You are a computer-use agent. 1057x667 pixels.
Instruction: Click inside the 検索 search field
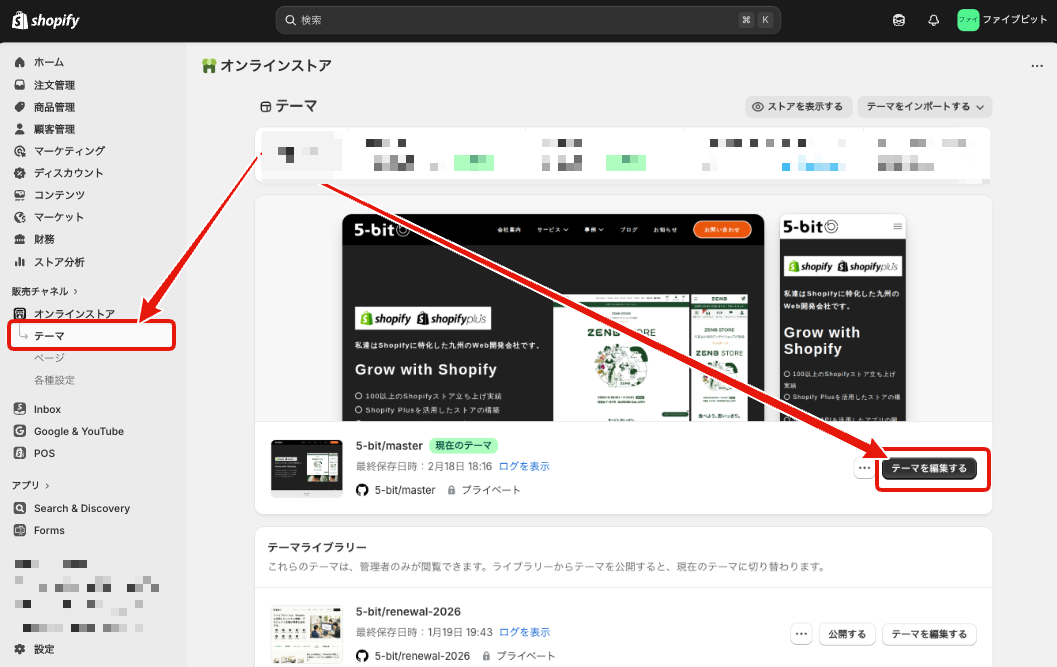tap(528, 19)
